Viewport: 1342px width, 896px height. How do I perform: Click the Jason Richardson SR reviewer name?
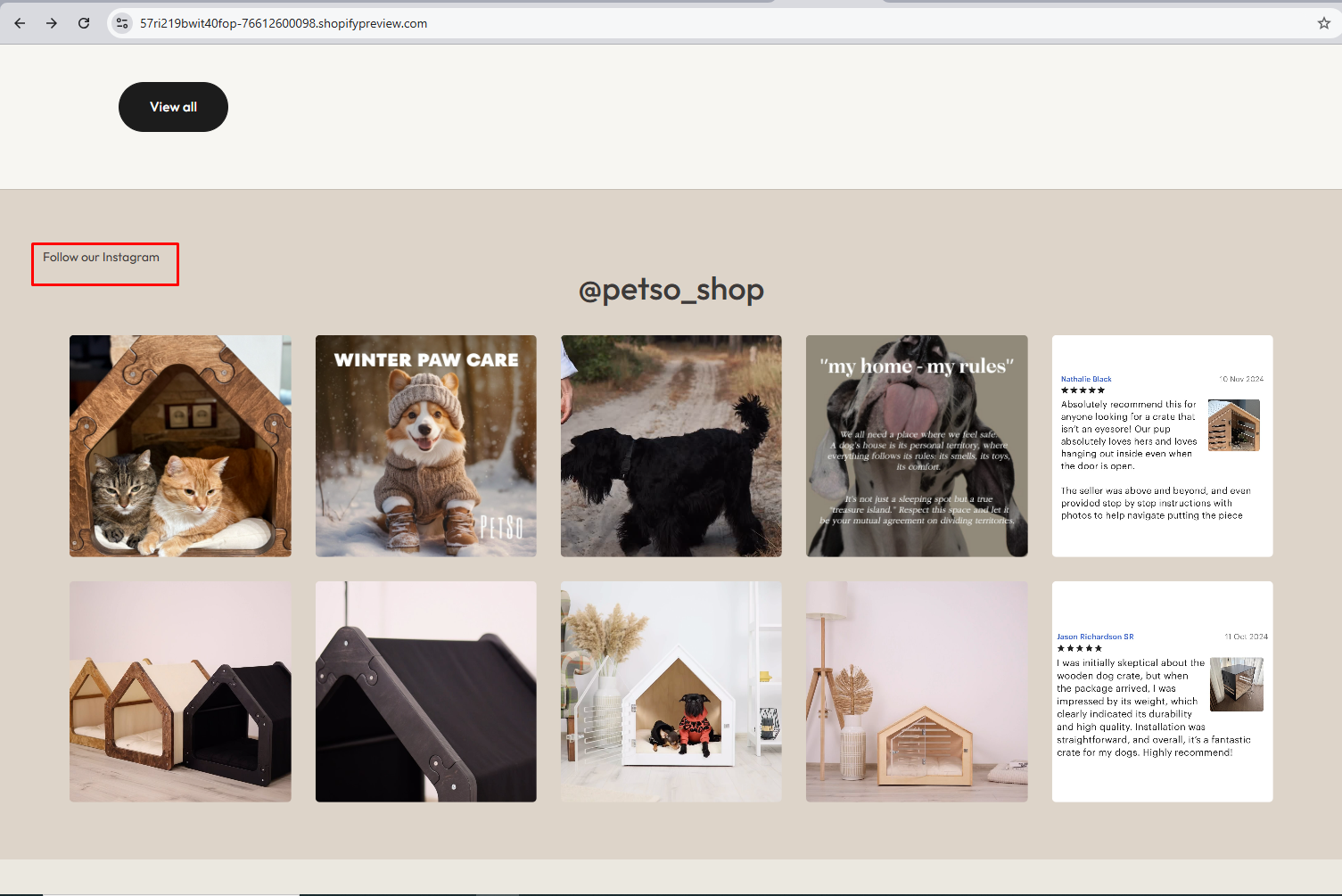click(x=1095, y=637)
